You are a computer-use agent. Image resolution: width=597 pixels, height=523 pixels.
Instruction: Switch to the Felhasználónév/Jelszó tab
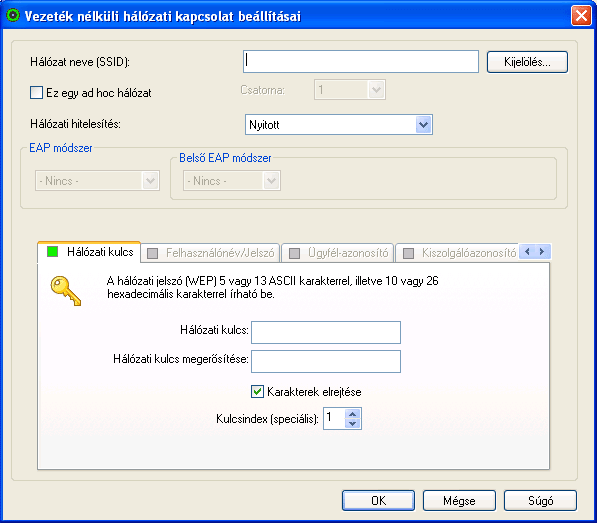click(x=210, y=253)
